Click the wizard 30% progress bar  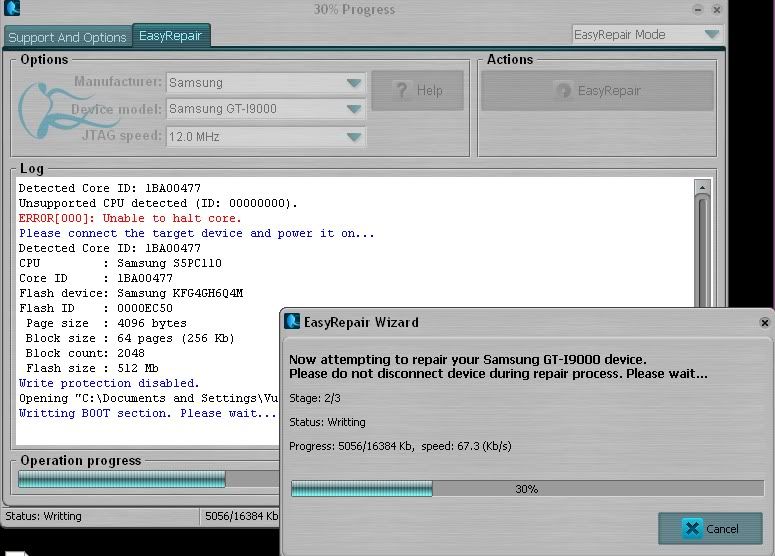click(x=527, y=489)
